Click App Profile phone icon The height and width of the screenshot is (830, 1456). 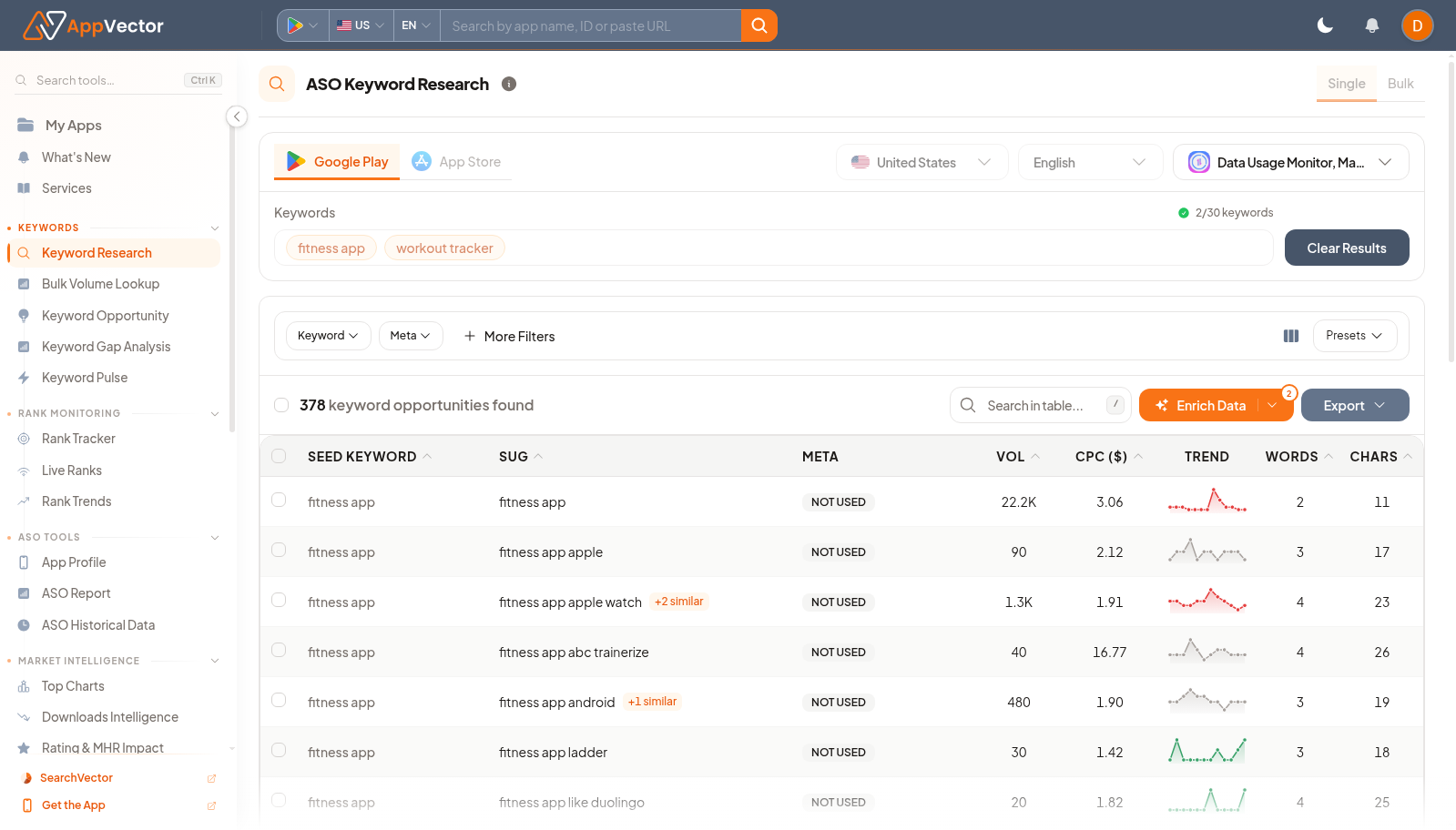click(x=24, y=562)
